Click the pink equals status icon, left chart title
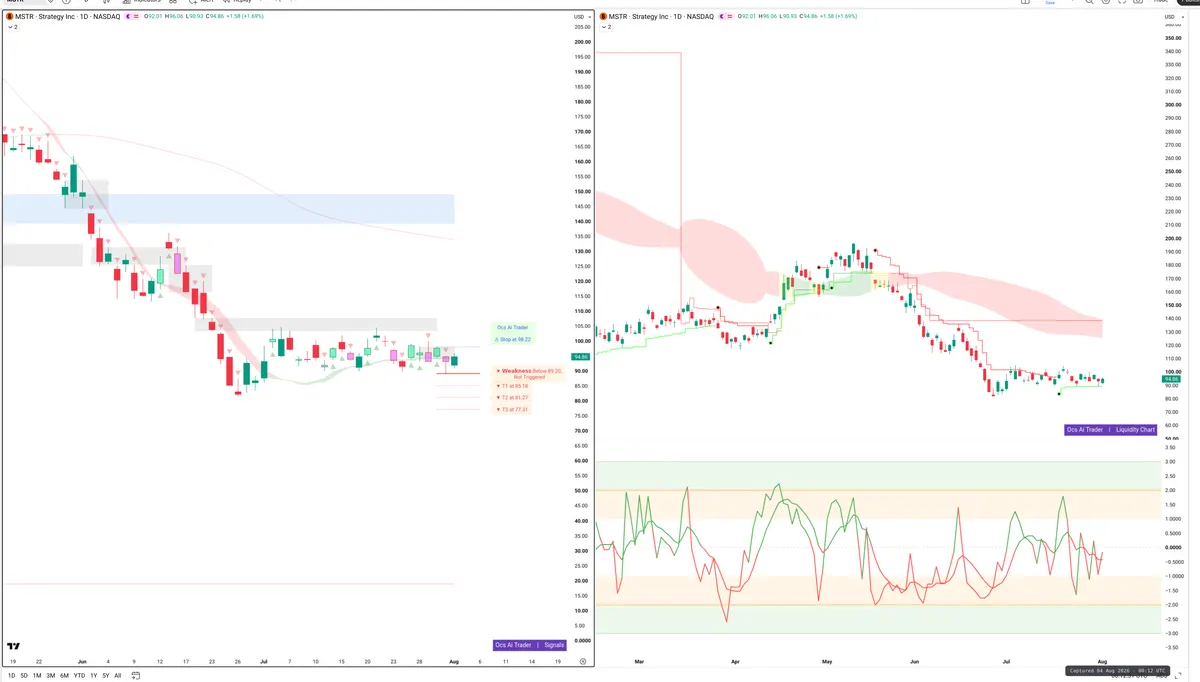Viewport: 1200px width, 682px height. (x=137, y=17)
